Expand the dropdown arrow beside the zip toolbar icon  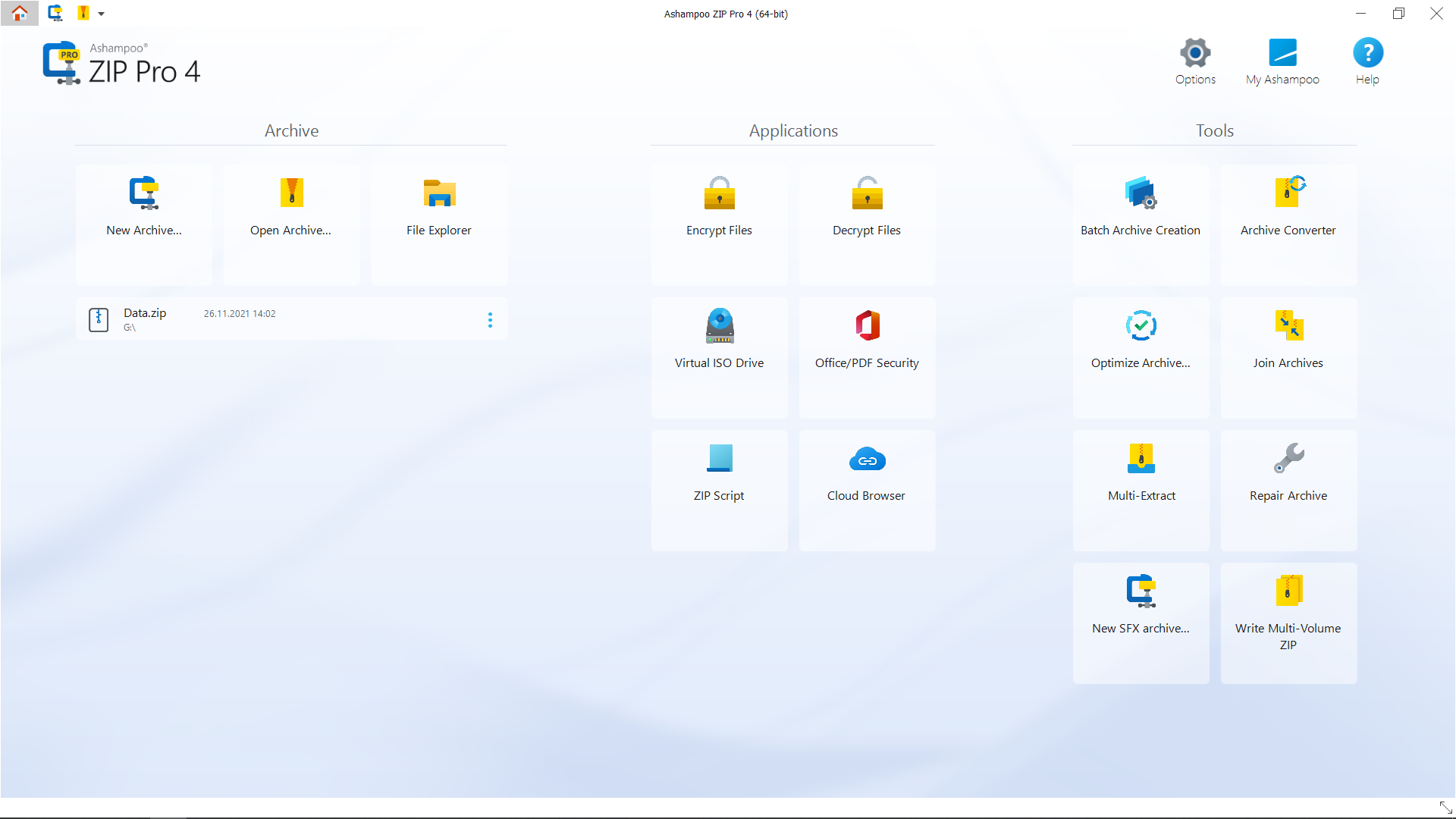click(101, 14)
